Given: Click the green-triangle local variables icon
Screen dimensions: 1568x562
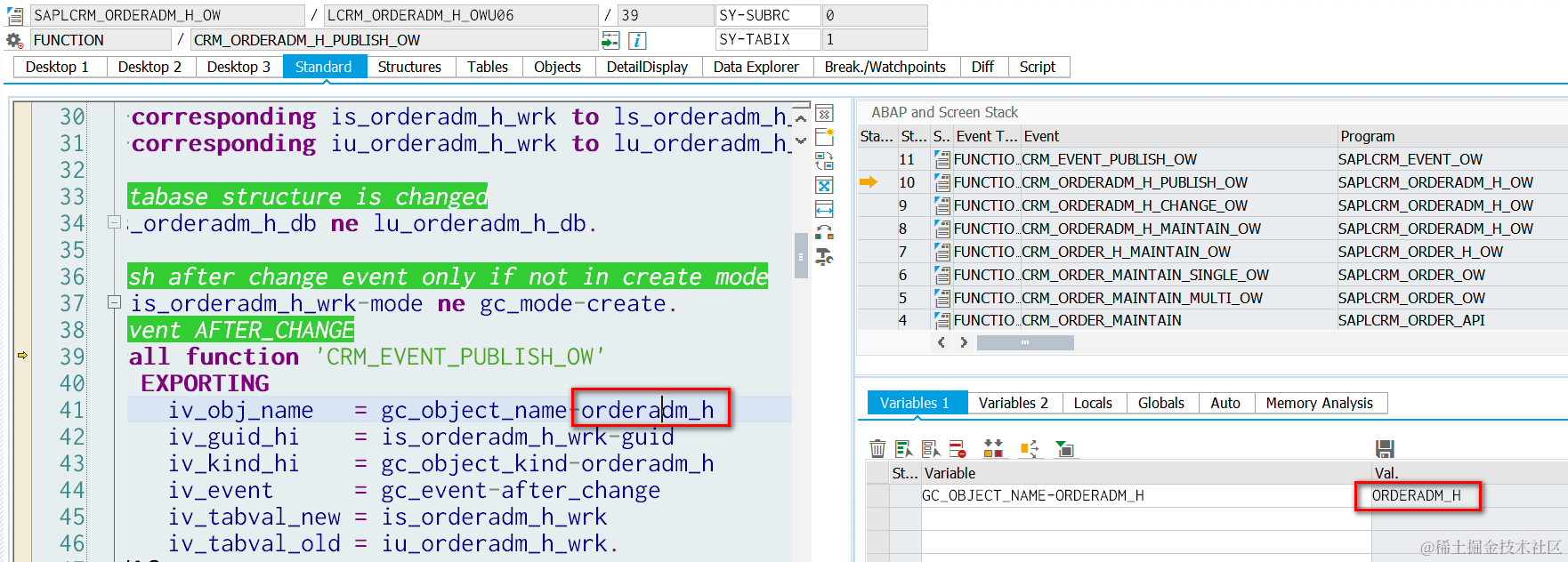Looking at the screenshot, I should (x=1064, y=449).
